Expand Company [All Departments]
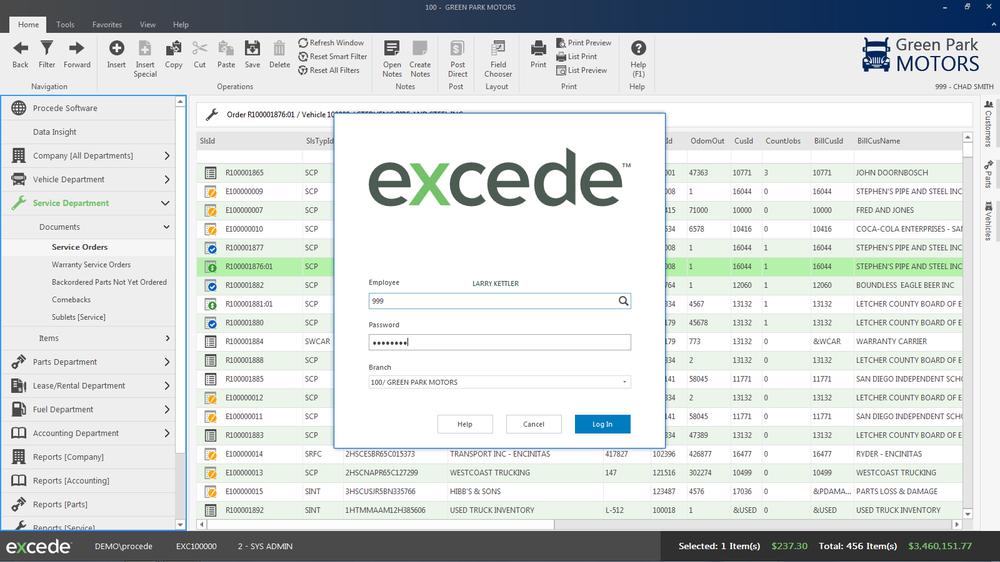The image size is (1000, 562). click(166, 156)
